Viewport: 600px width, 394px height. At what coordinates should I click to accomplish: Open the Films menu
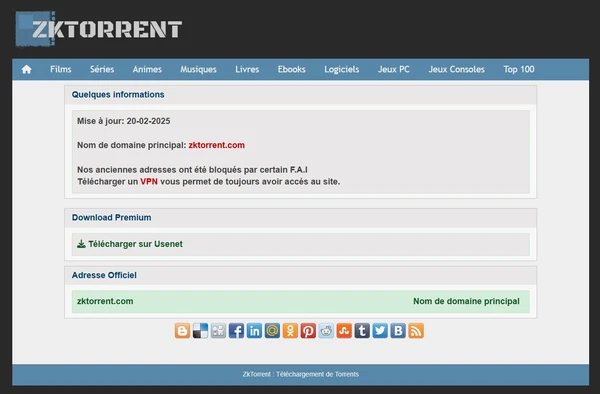click(x=60, y=69)
